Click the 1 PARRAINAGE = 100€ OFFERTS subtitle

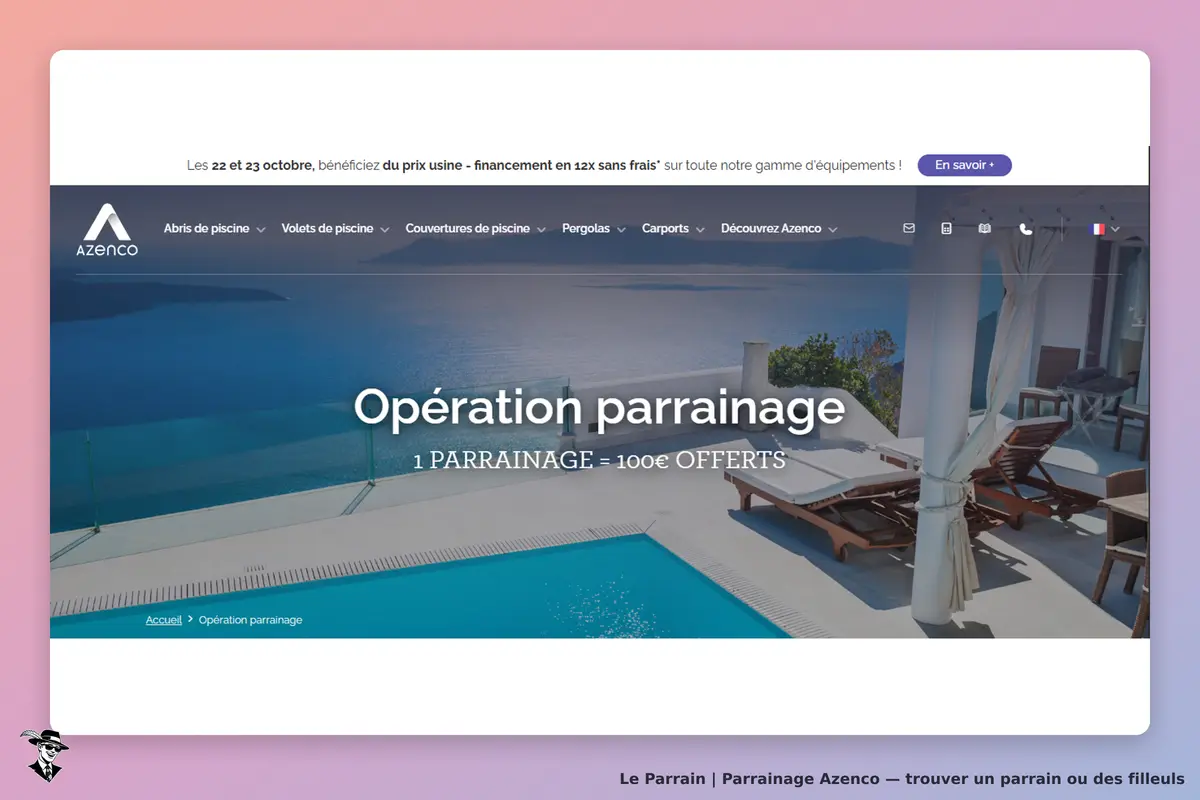point(599,461)
